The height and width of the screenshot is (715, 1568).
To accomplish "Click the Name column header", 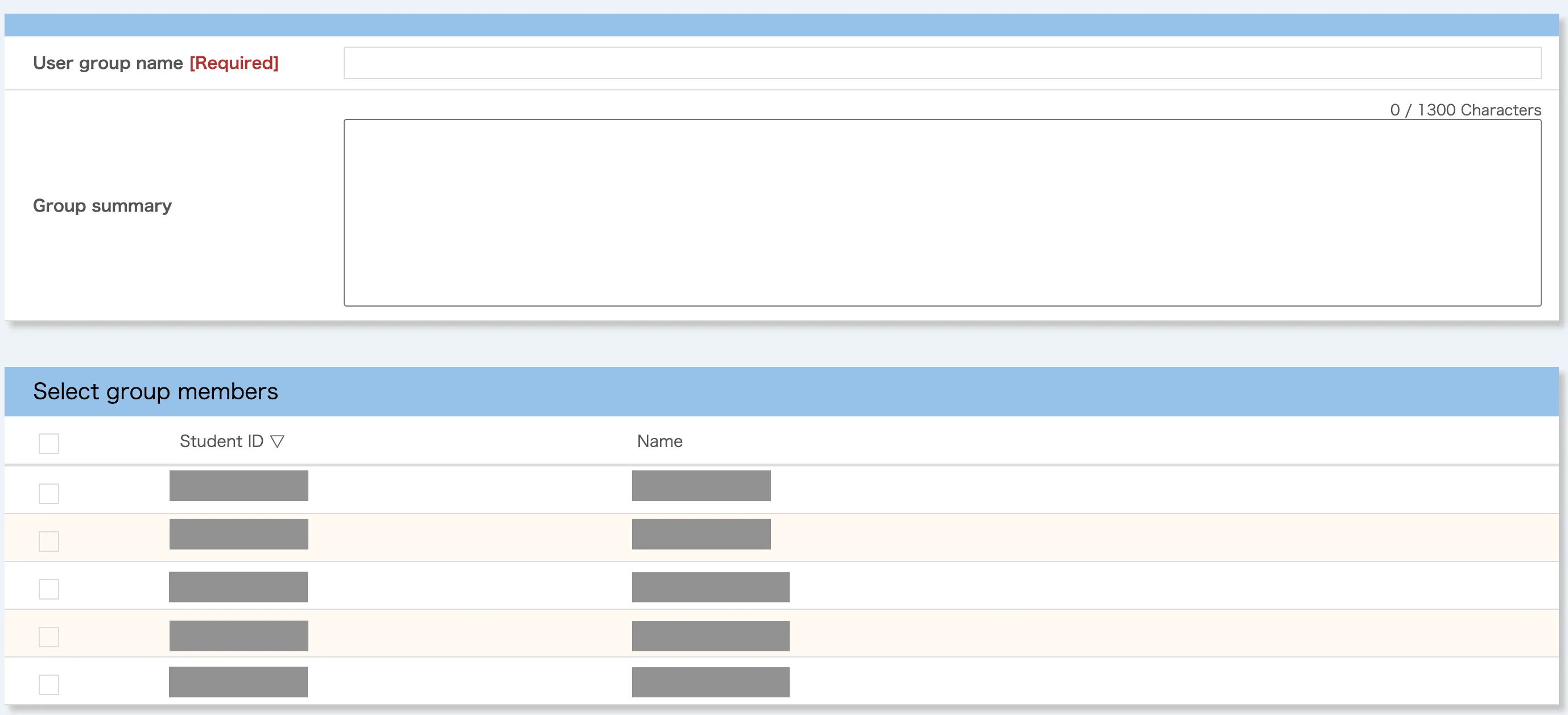I will click(659, 441).
